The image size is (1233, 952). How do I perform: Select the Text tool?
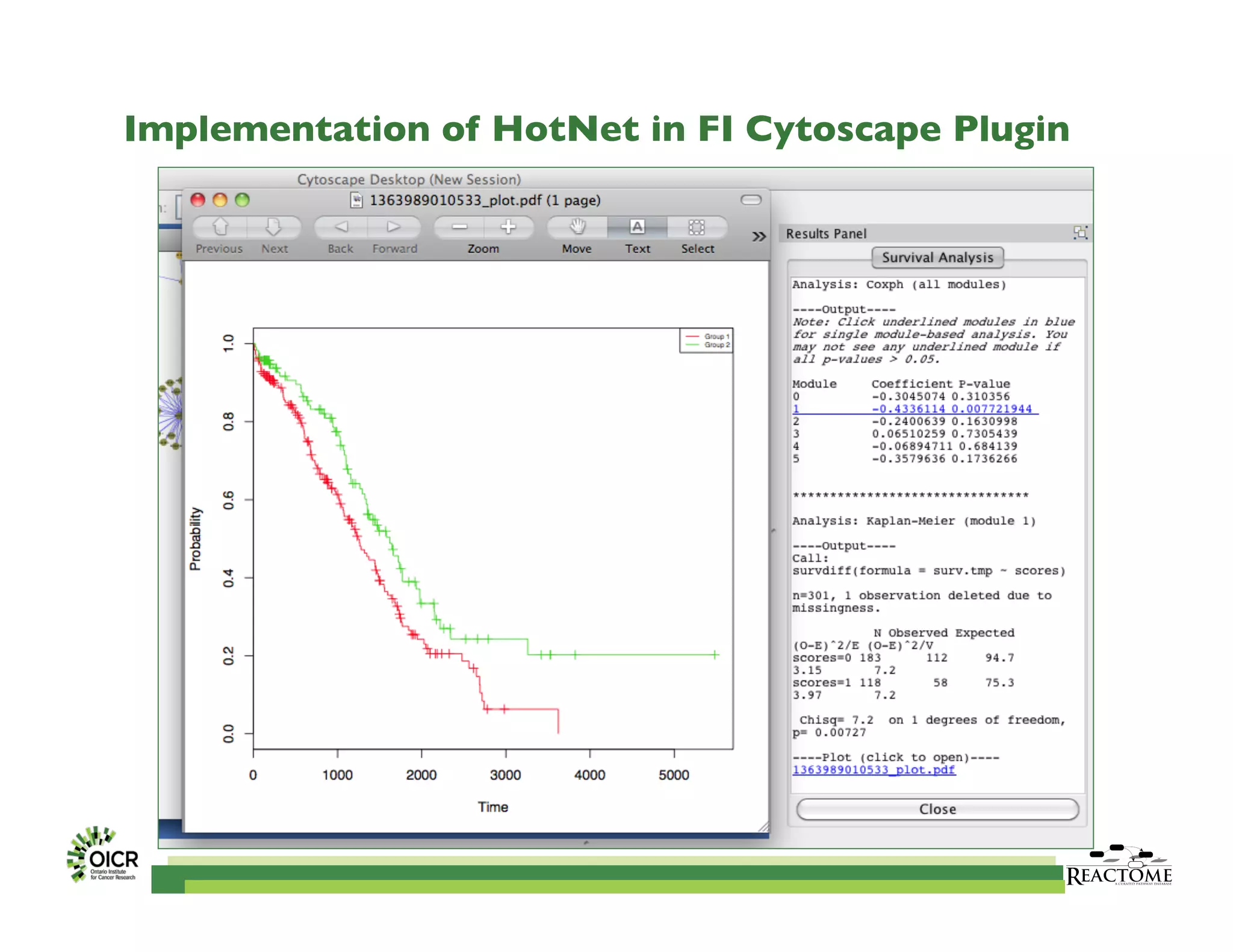point(637,227)
